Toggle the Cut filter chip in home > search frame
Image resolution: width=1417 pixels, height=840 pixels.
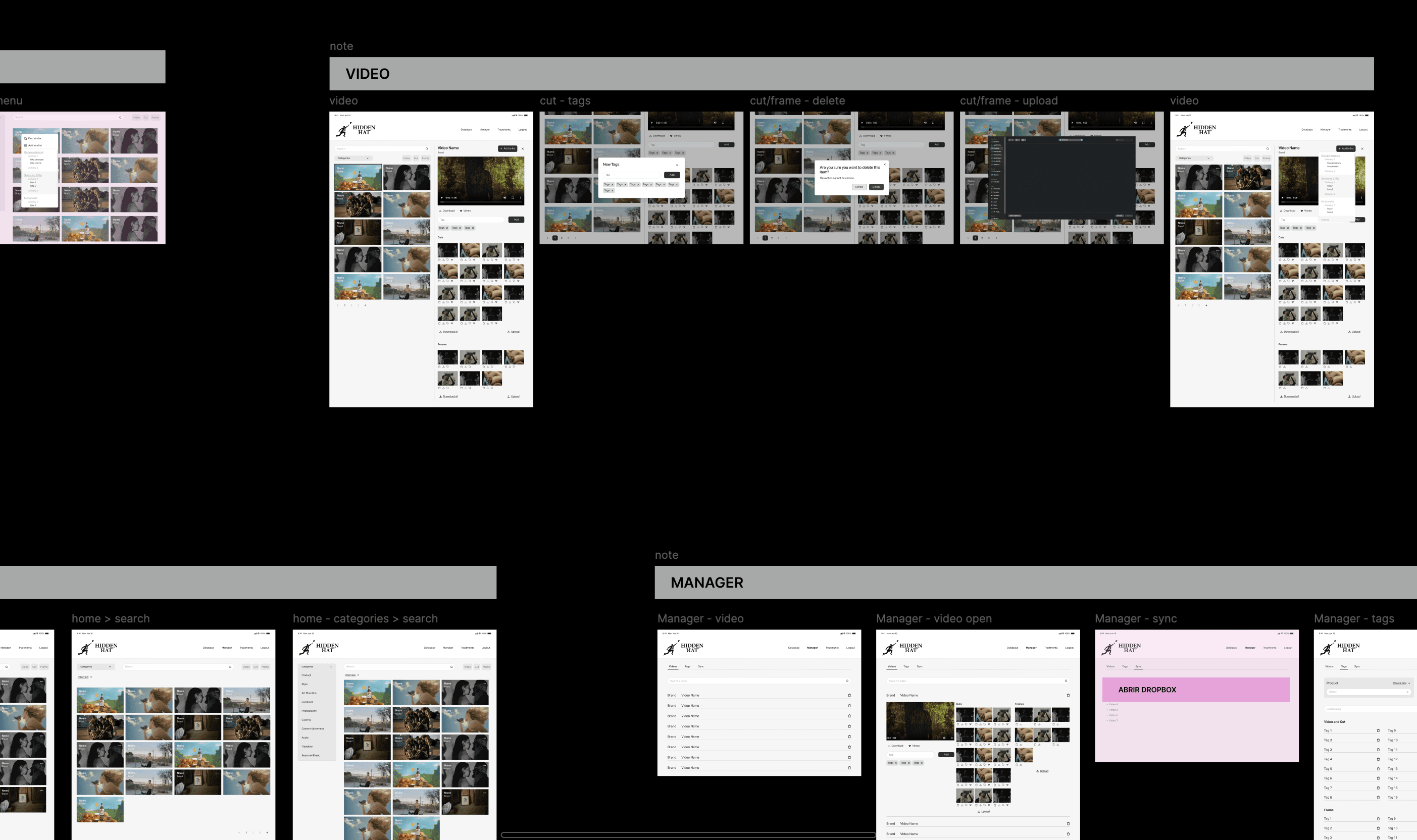click(x=256, y=667)
